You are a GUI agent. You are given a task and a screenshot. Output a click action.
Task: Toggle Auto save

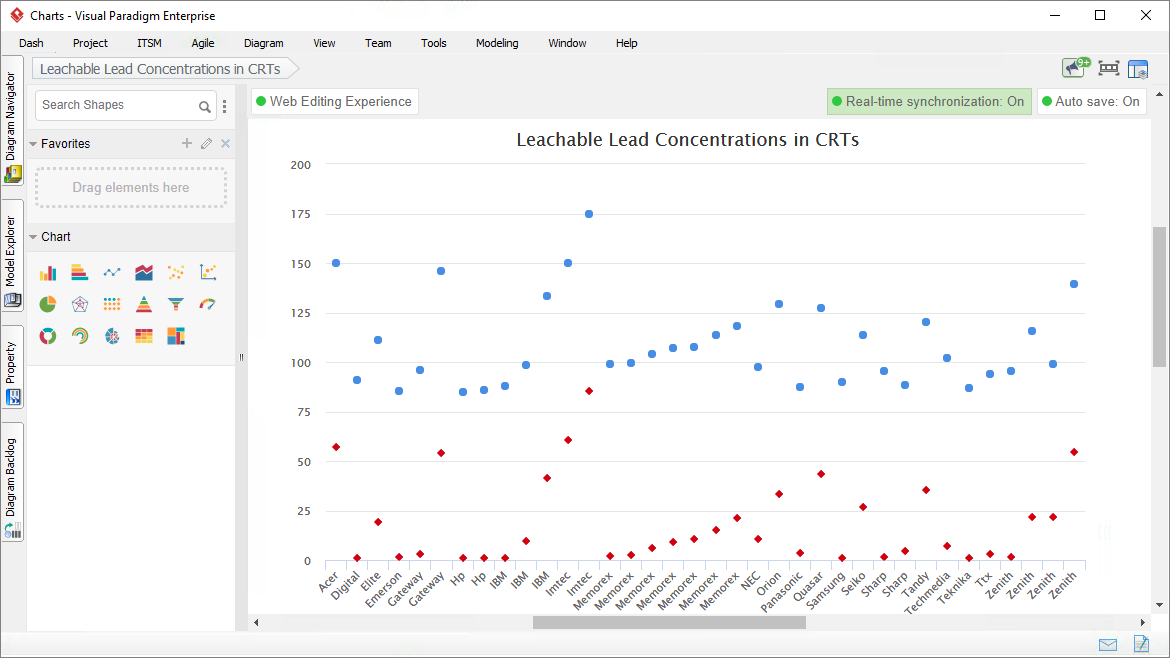pyautogui.click(x=1091, y=101)
